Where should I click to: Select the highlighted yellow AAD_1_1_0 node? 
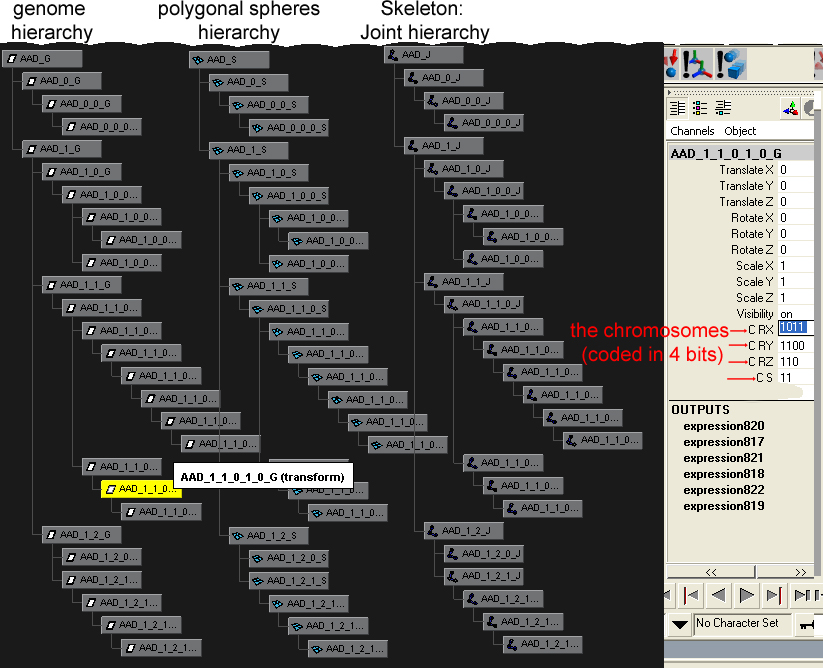(x=141, y=489)
